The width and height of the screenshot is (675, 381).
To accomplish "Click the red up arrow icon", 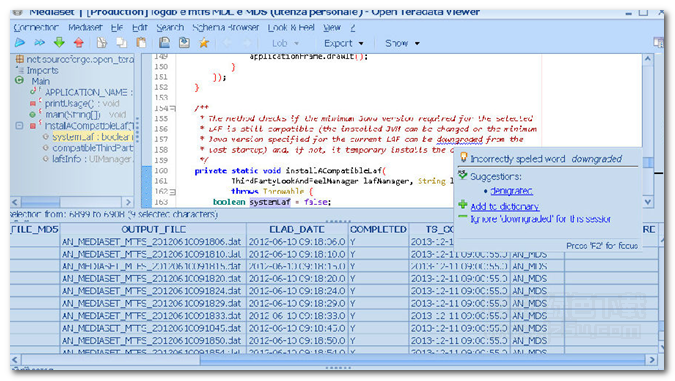I will pyautogui.click(x=78, y=43).
